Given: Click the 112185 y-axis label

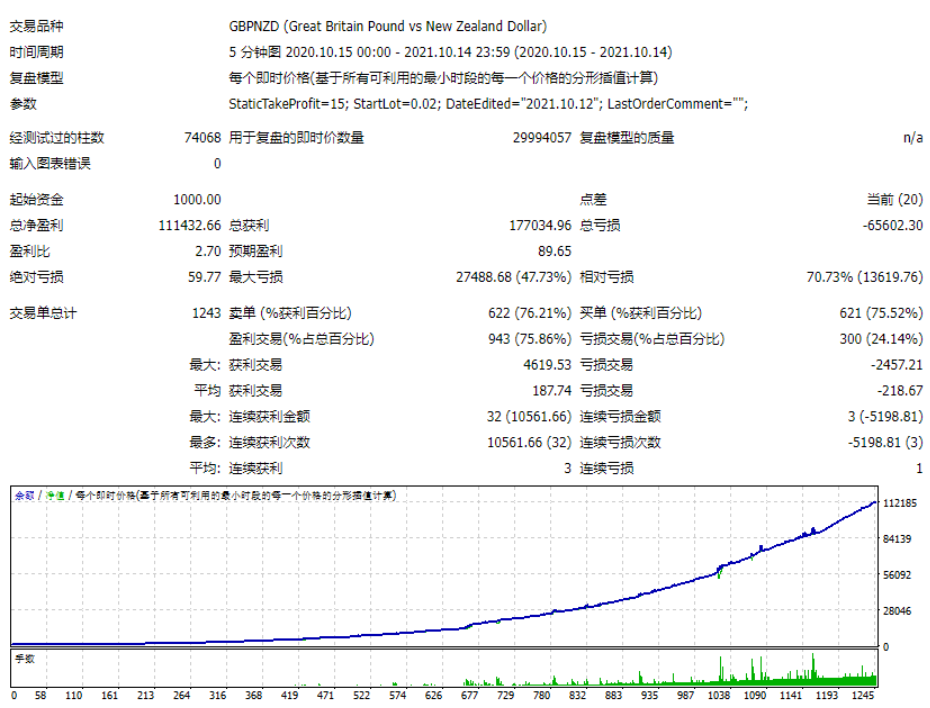Looking at the screenshot, I should 900,503.
